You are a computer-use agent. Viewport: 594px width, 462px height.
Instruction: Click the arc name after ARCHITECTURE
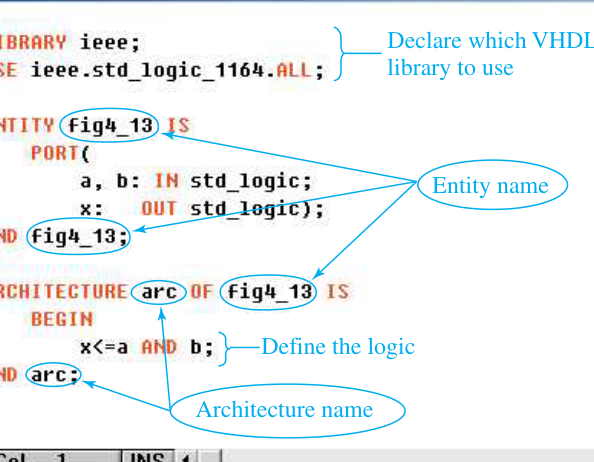click(159, 292)
